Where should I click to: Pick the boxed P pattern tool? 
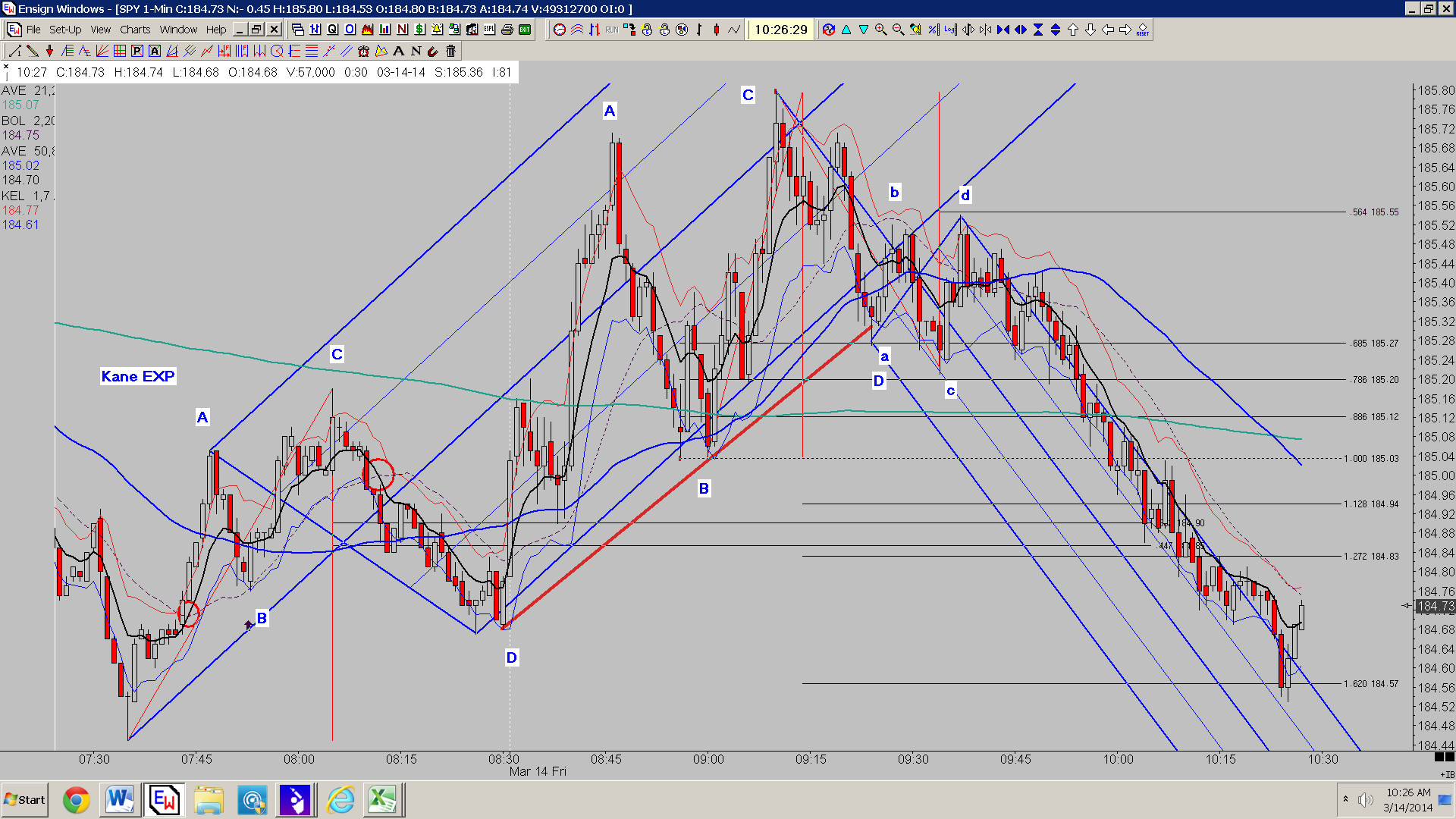[137, 51]
